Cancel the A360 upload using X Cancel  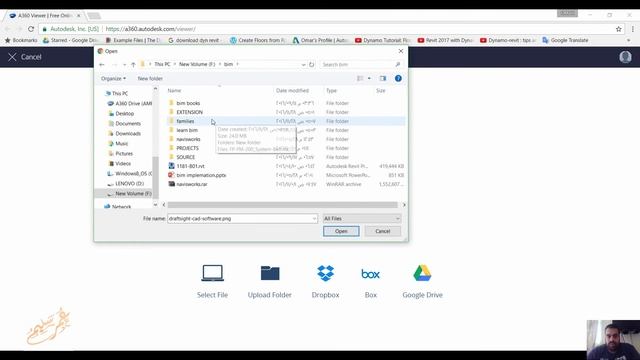(25, 57)
